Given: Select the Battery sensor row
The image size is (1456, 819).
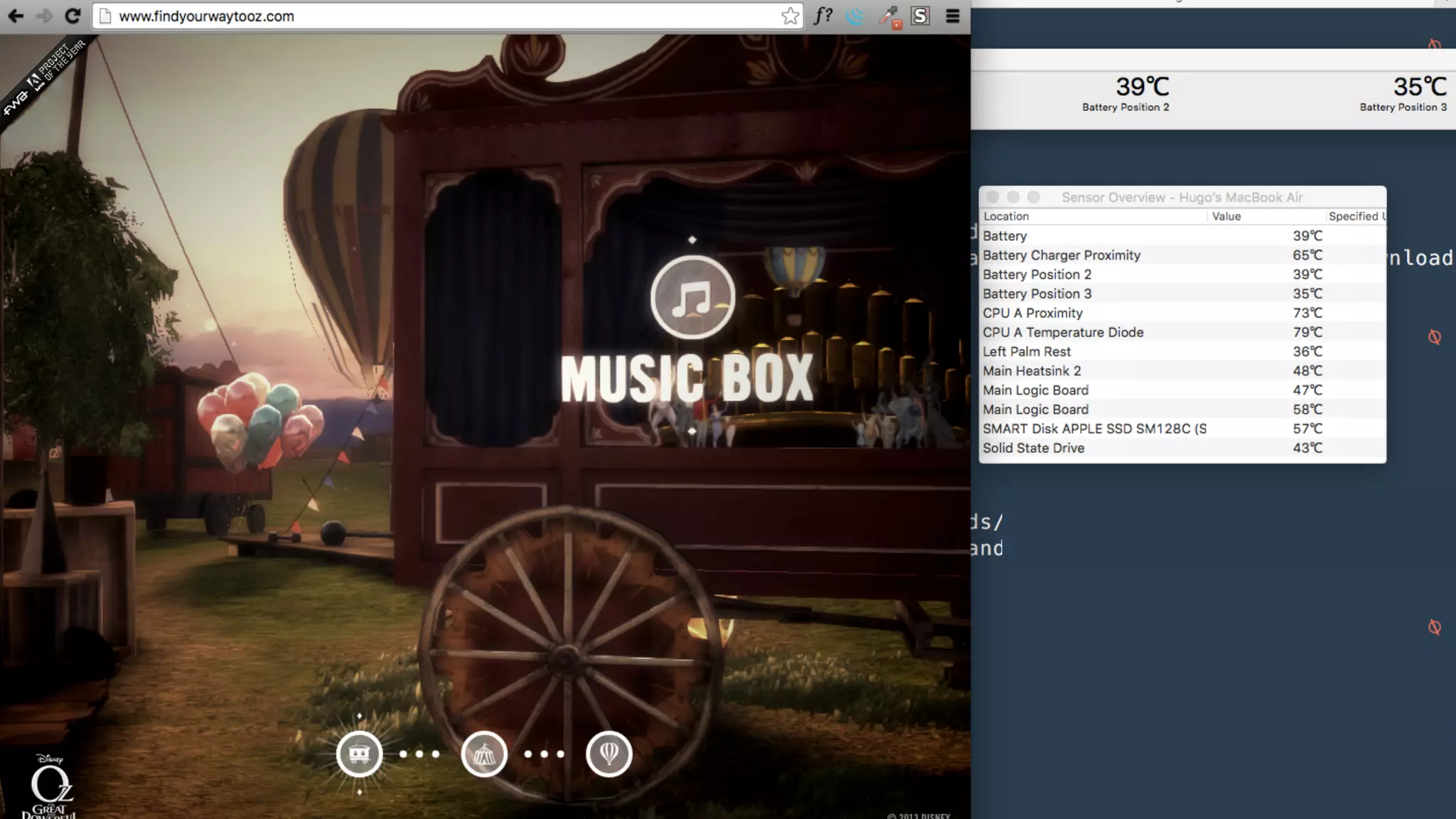Looking at the screenshot, I should (1182, 236).
